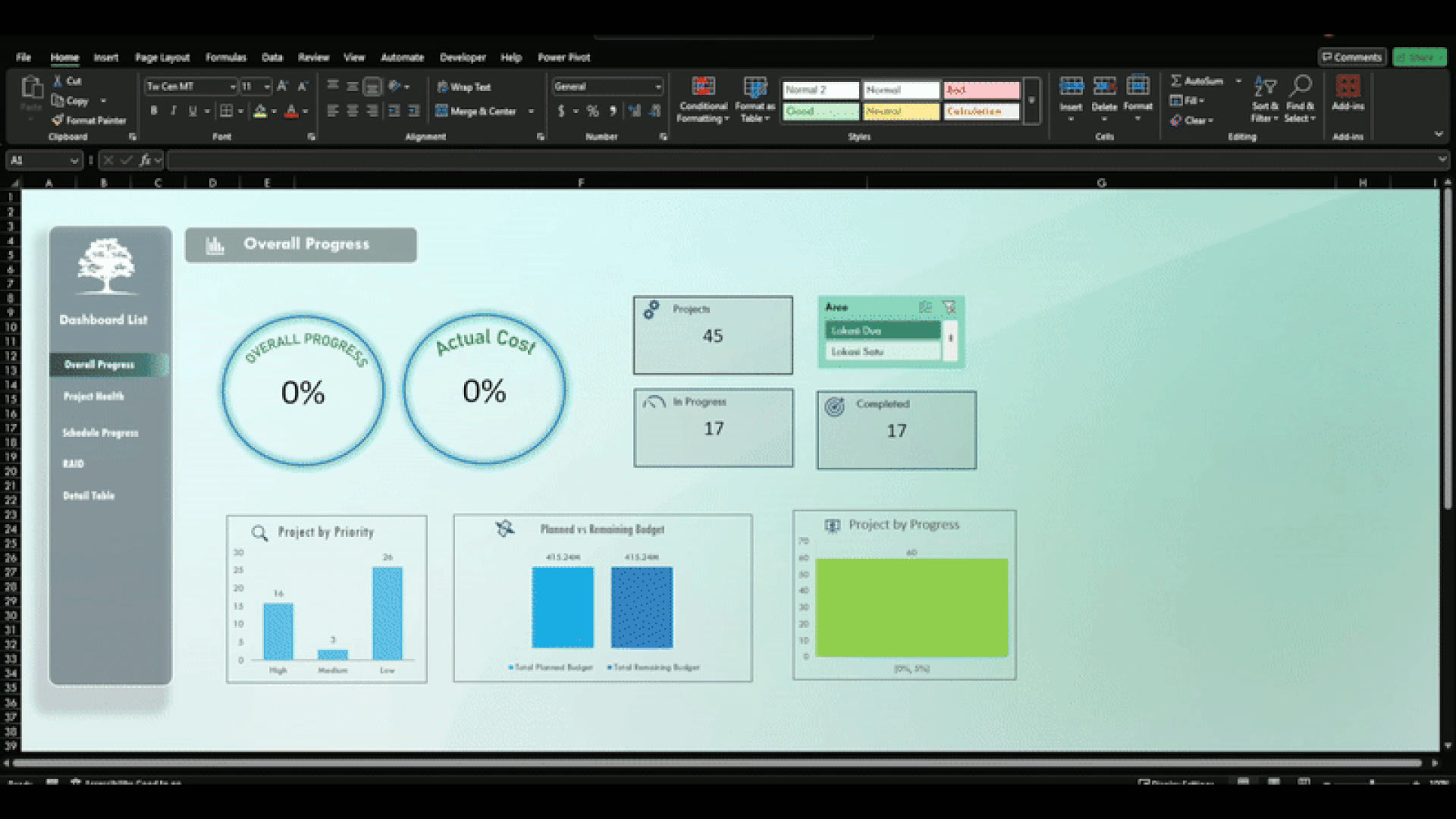Go to Project Health dashboard
The image size is (1456, 819).
tap(93, 397)
